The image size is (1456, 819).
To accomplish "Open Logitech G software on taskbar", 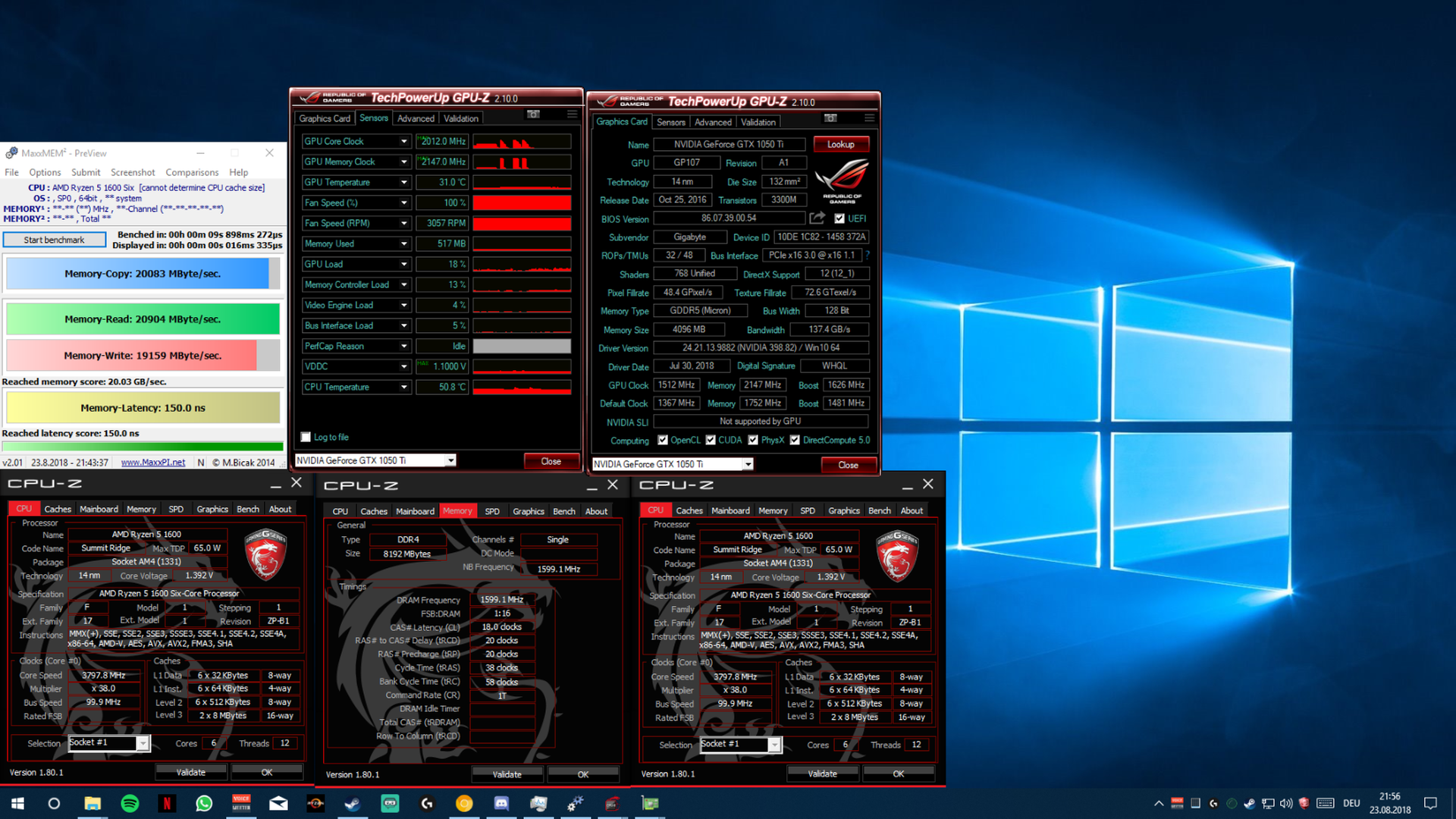I will [427, 803].
